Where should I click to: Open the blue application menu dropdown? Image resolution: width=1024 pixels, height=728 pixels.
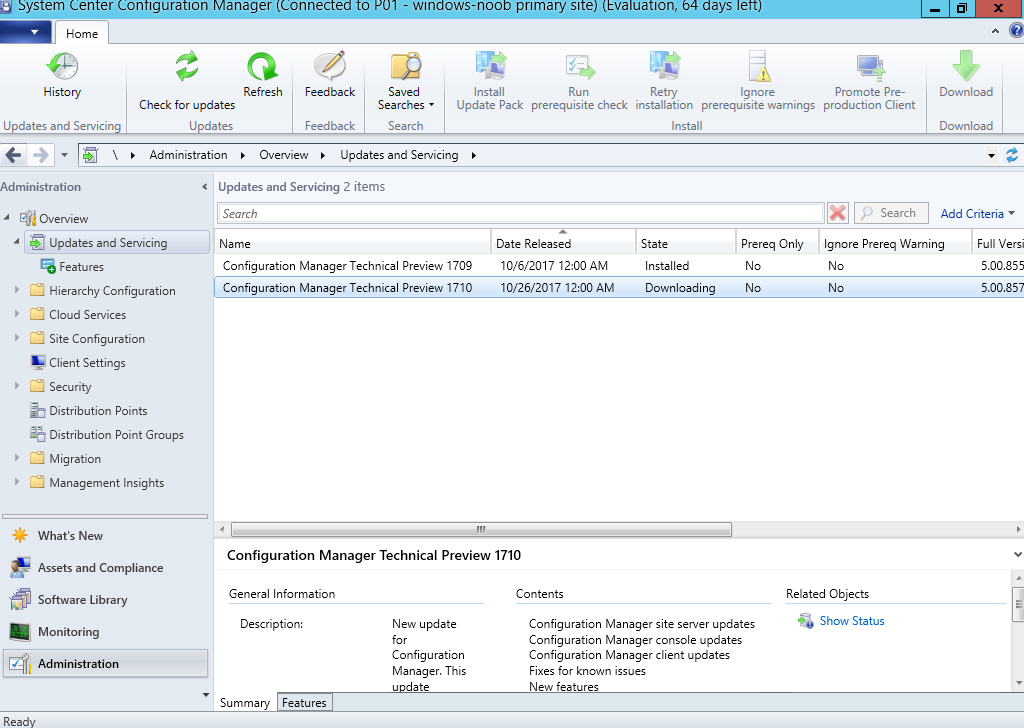click(x=26, y=31)
